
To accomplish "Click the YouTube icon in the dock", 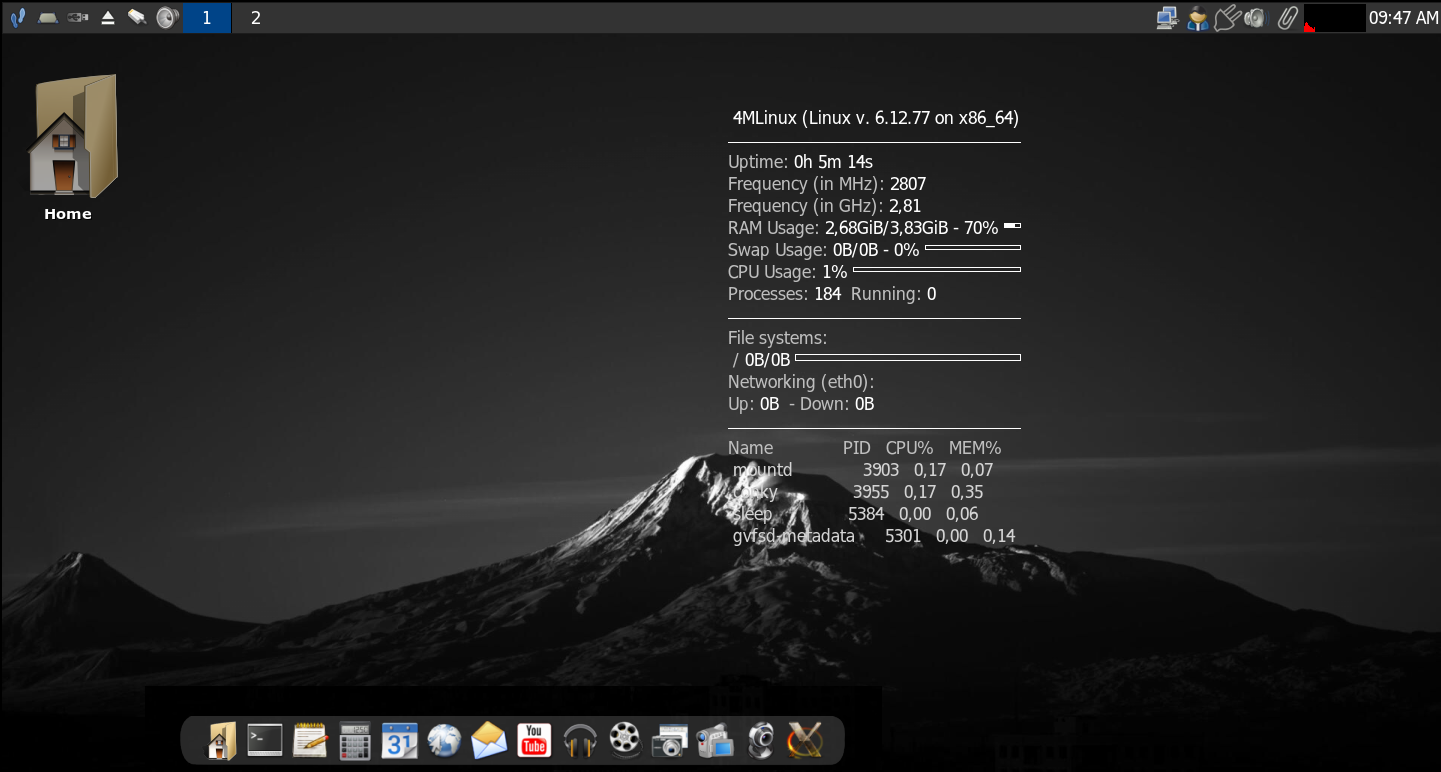I will click(534, 741).
